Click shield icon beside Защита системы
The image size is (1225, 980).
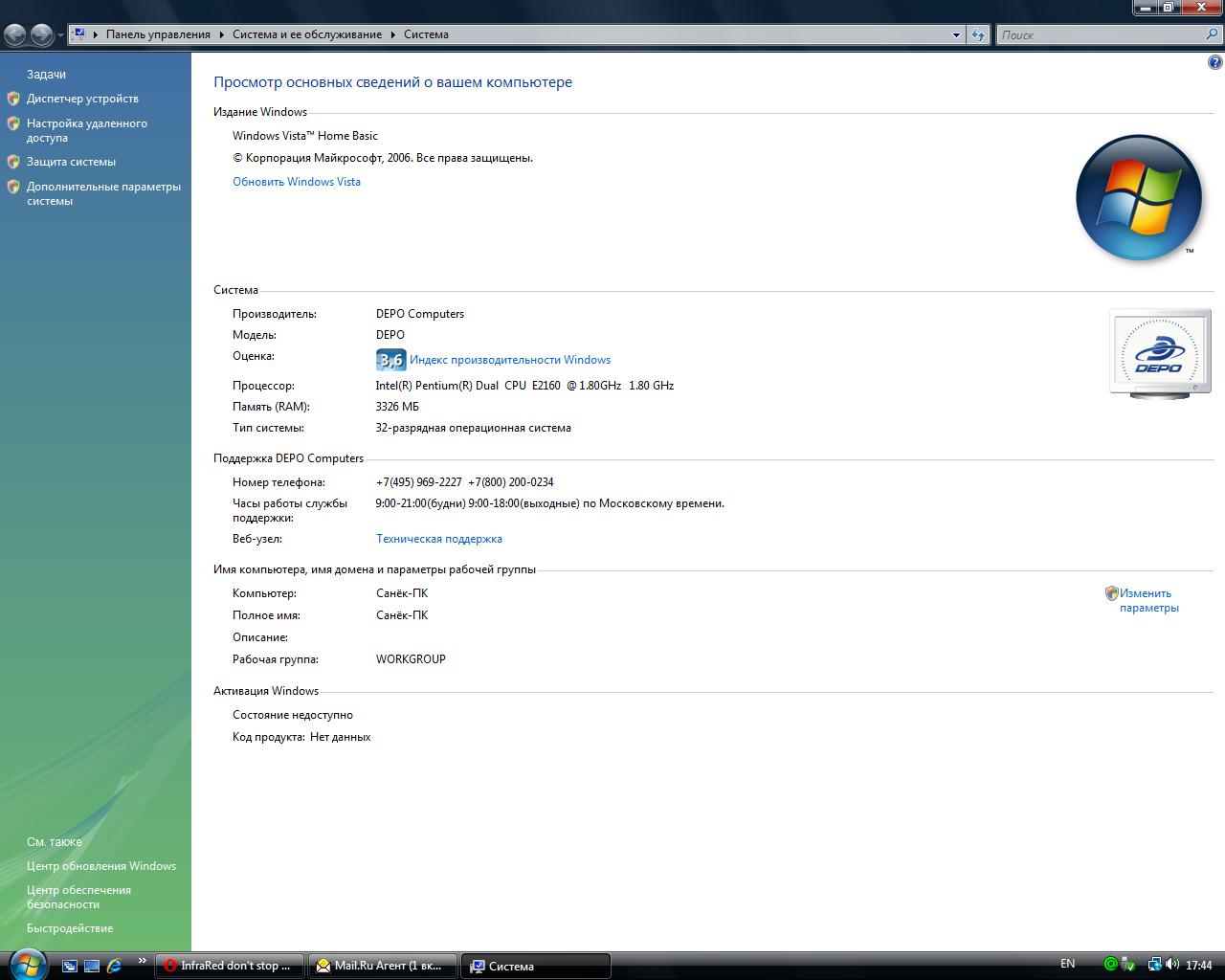tap(13, 162)
